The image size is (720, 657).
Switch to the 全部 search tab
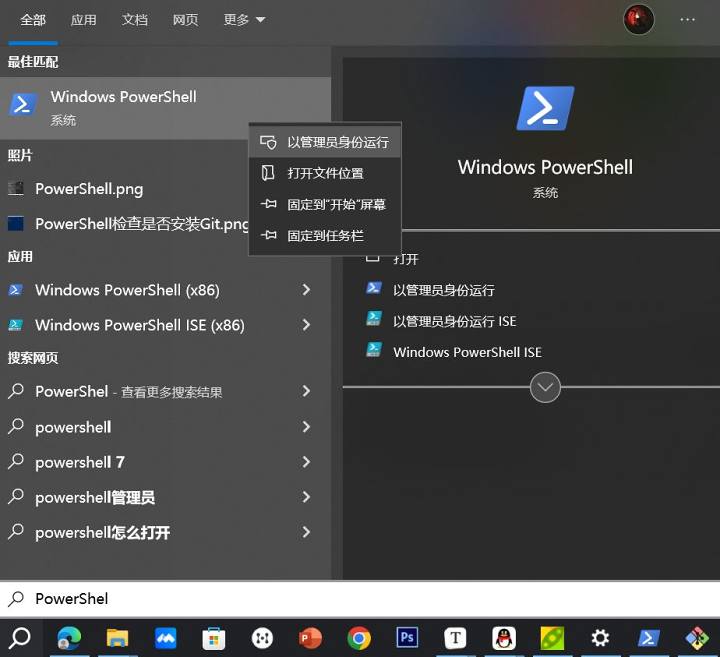(x=33, y=20)
